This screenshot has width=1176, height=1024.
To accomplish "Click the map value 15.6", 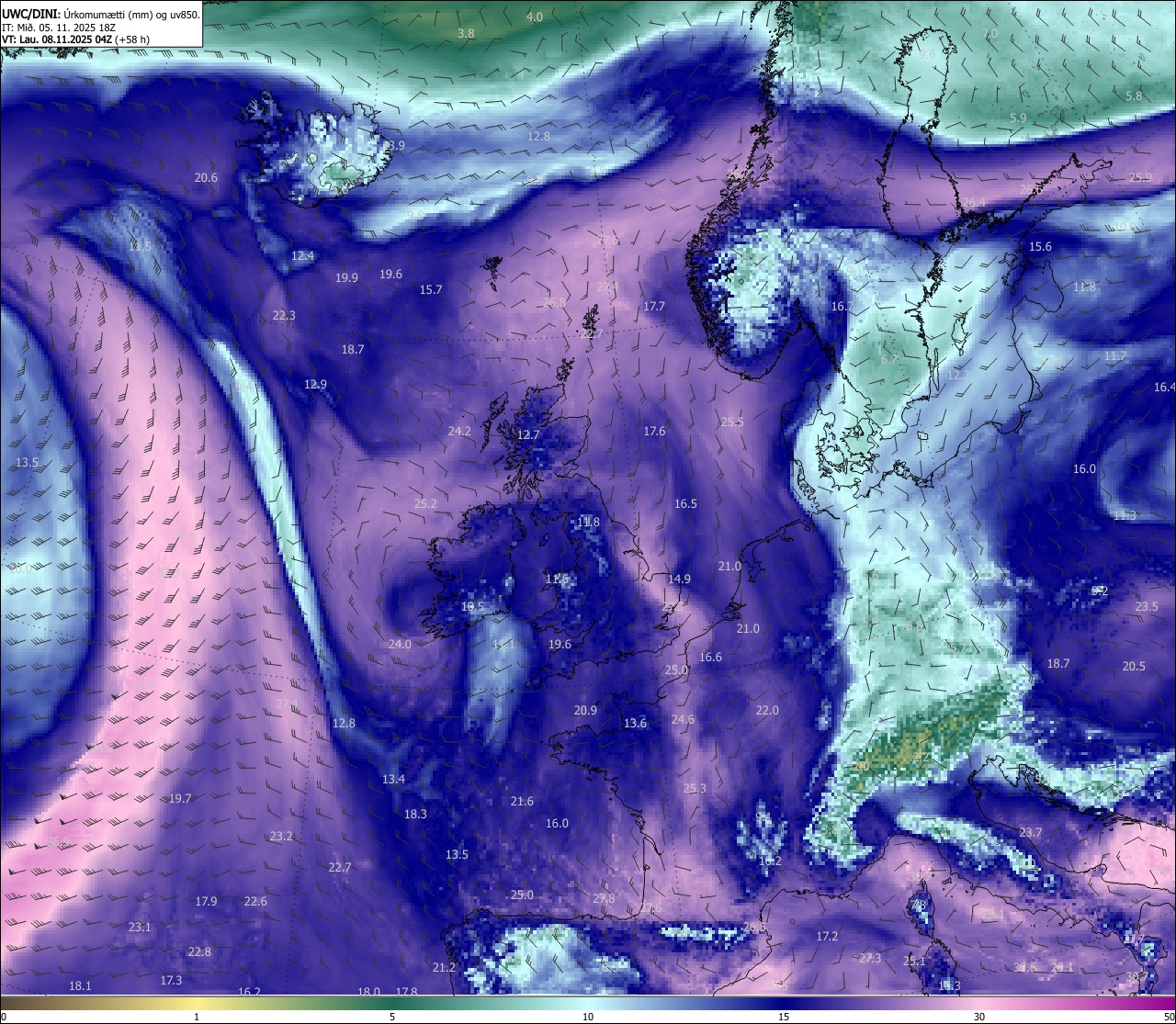I will click(1040, 247).
